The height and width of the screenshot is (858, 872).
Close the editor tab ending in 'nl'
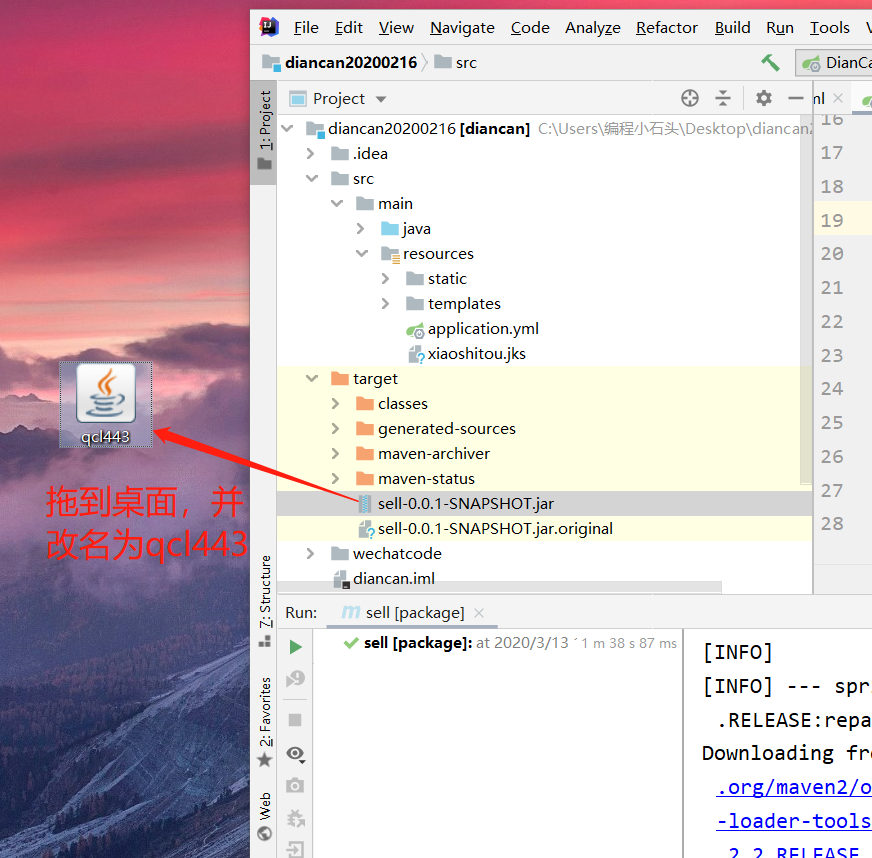pos(838,98)
